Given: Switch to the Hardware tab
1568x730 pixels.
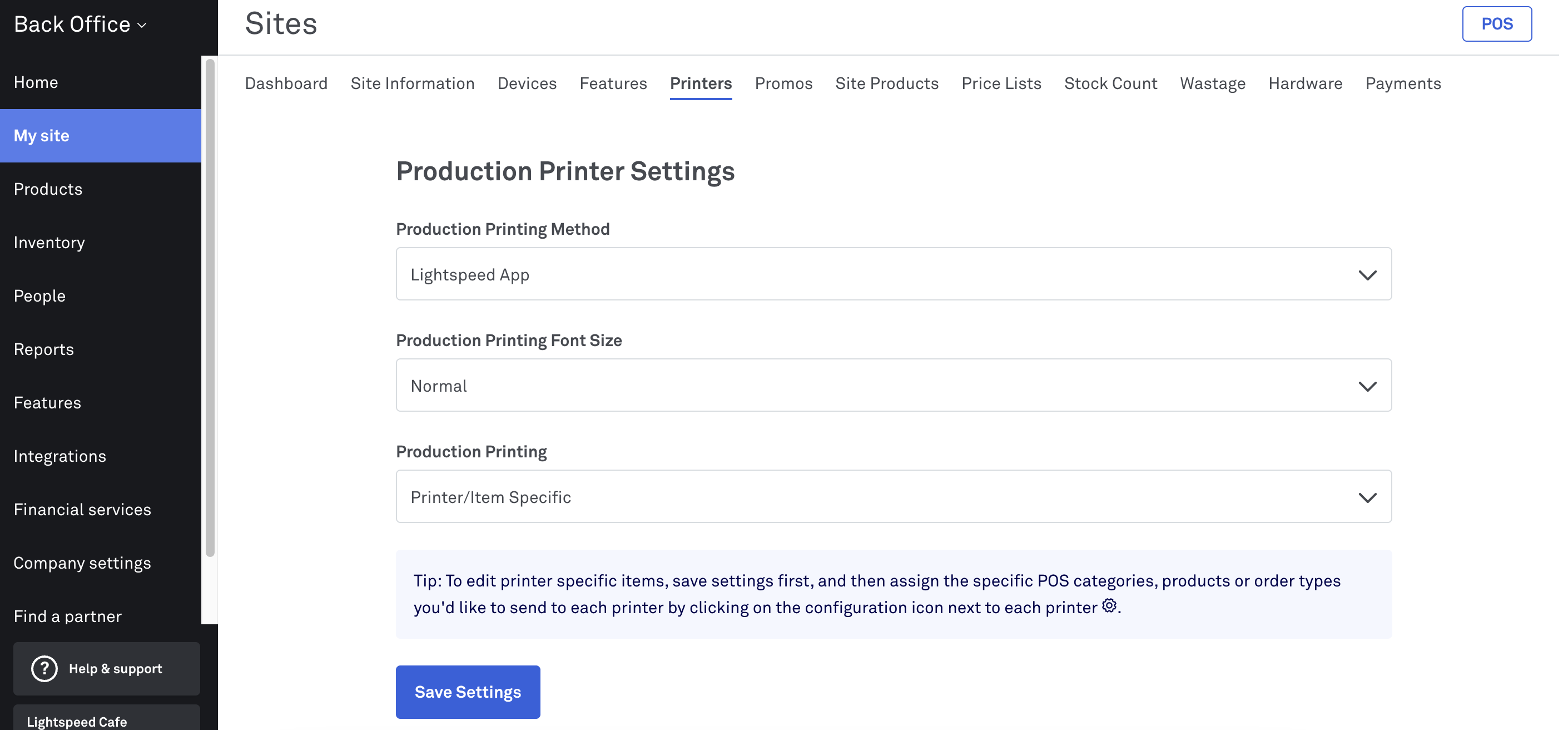Looking at the screenshot, I should (1305, 83).
